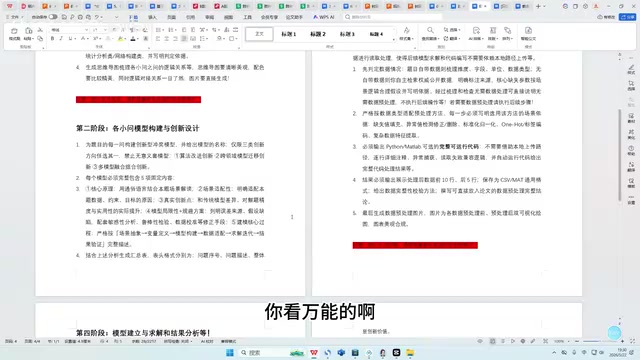Open the References ribbon tab
The image size is (640, 360).
(x=190, y=17)
